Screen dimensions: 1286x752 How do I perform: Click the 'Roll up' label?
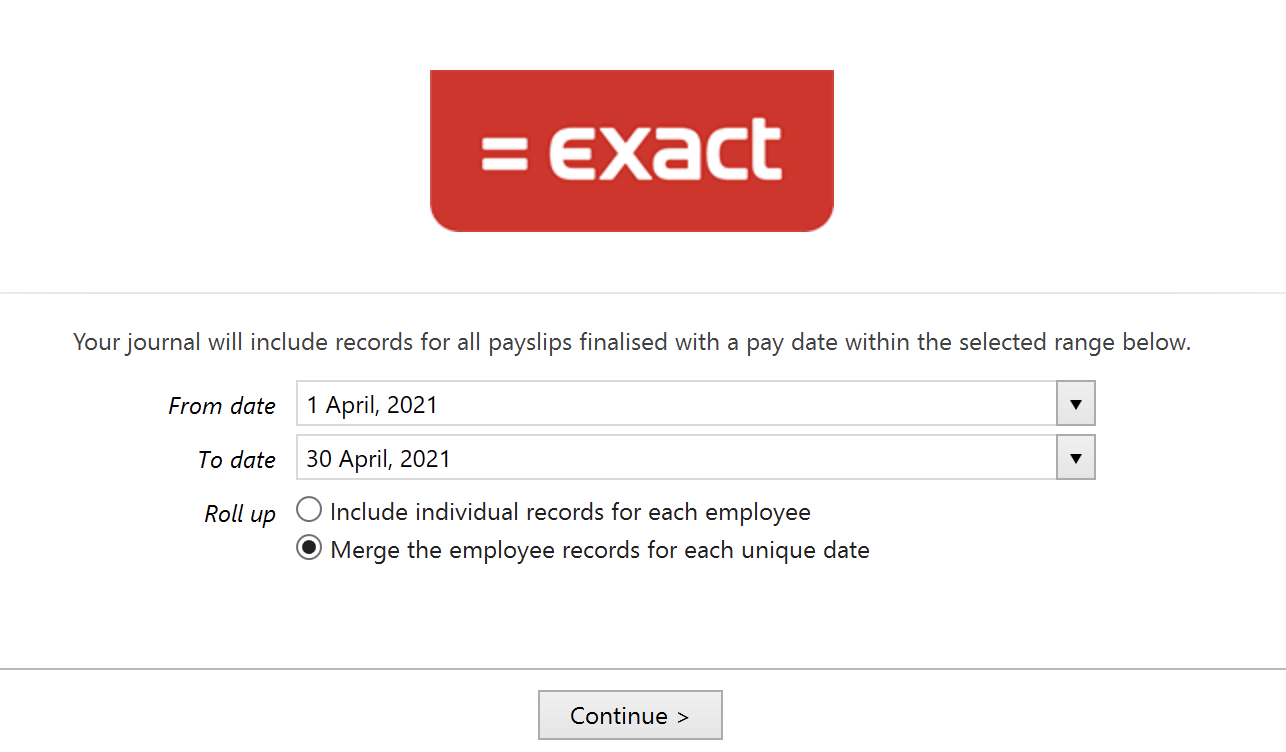point(240,514)
